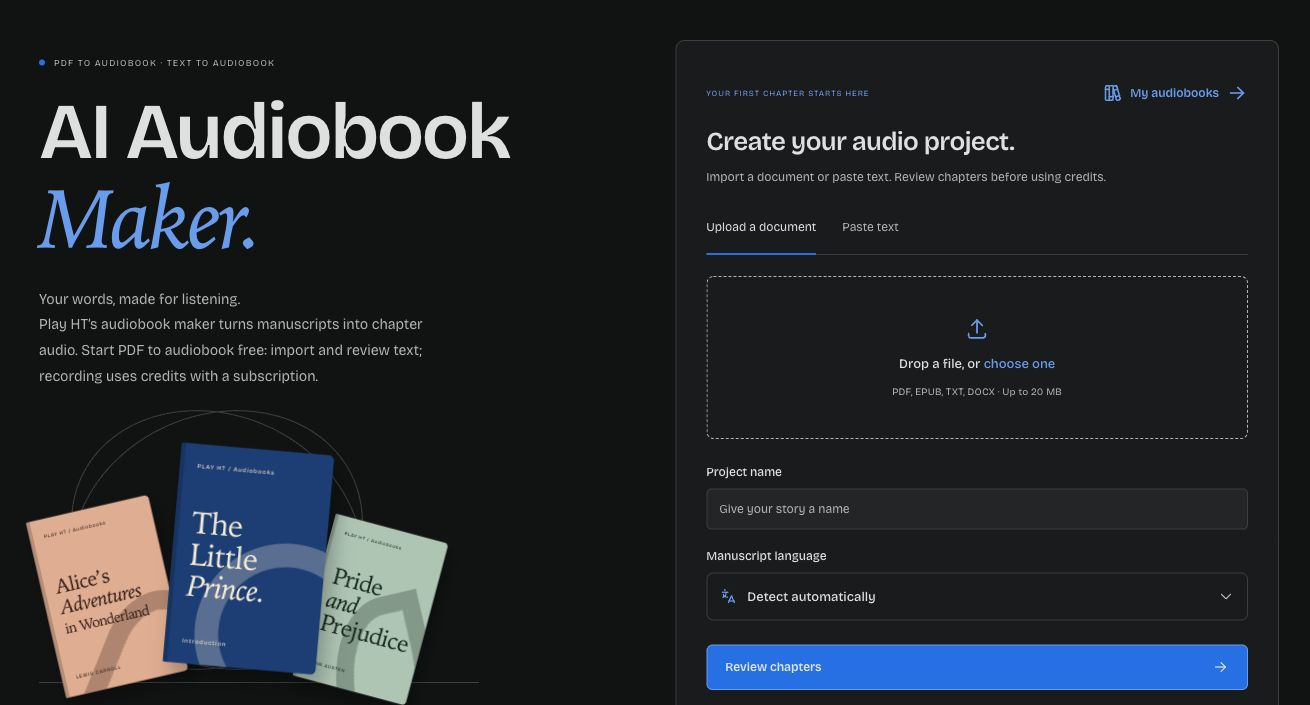Open the My audiobooks link
1310x705 pixels.
point(1175,93)
